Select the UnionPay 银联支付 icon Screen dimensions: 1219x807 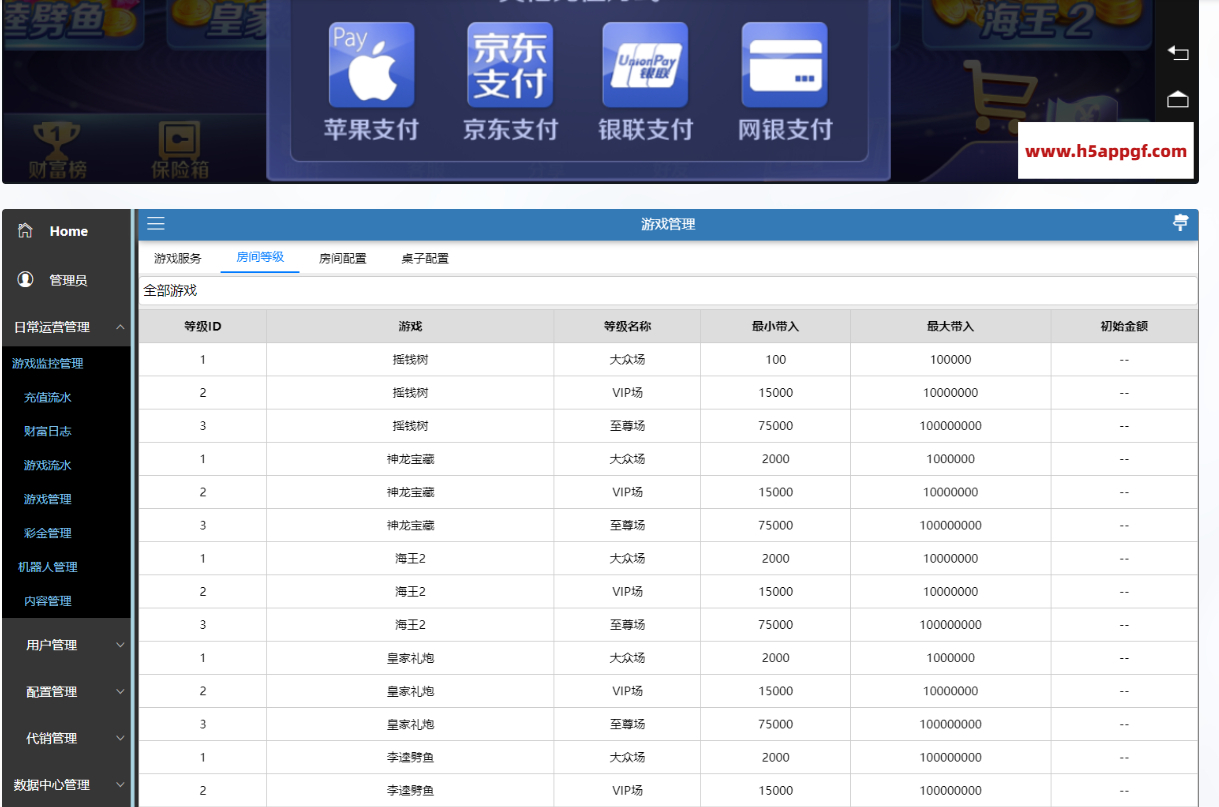[x=645, y=65]
